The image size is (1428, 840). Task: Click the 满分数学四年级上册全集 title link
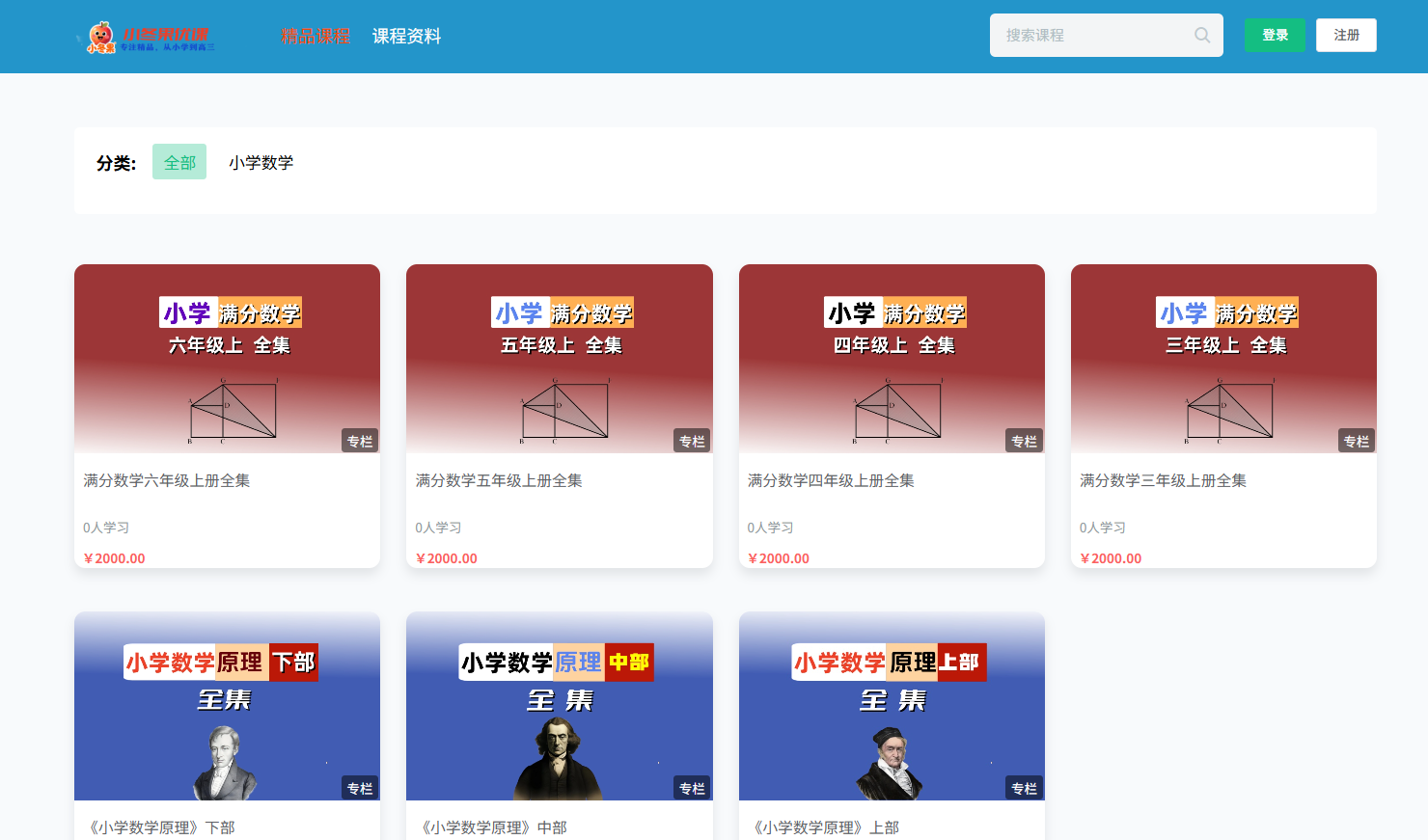click(x=831, y=480)
